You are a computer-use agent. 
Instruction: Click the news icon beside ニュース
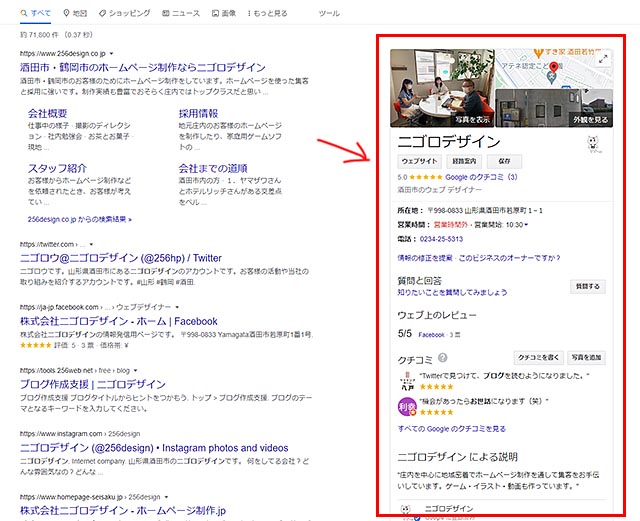[x=165, y=13]
